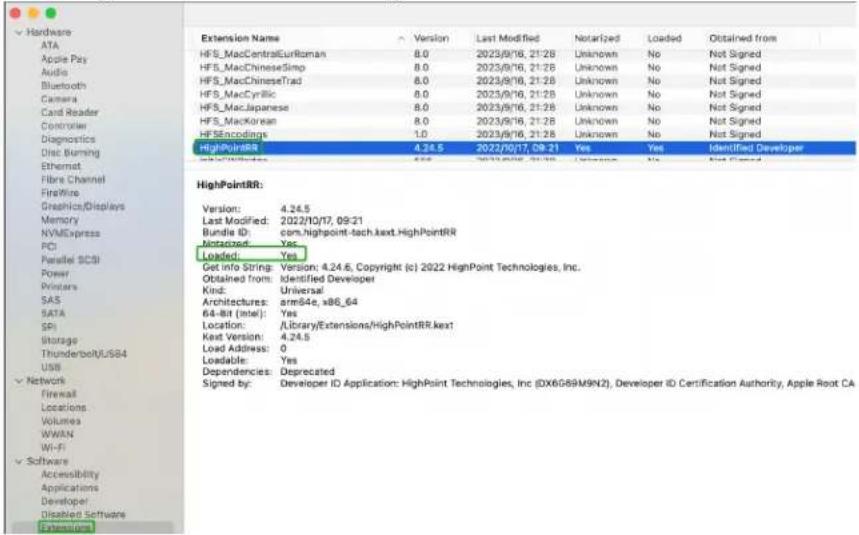Open Controller in the sidebar
Screen dimensions: 859x535
(x=64, y=126)
